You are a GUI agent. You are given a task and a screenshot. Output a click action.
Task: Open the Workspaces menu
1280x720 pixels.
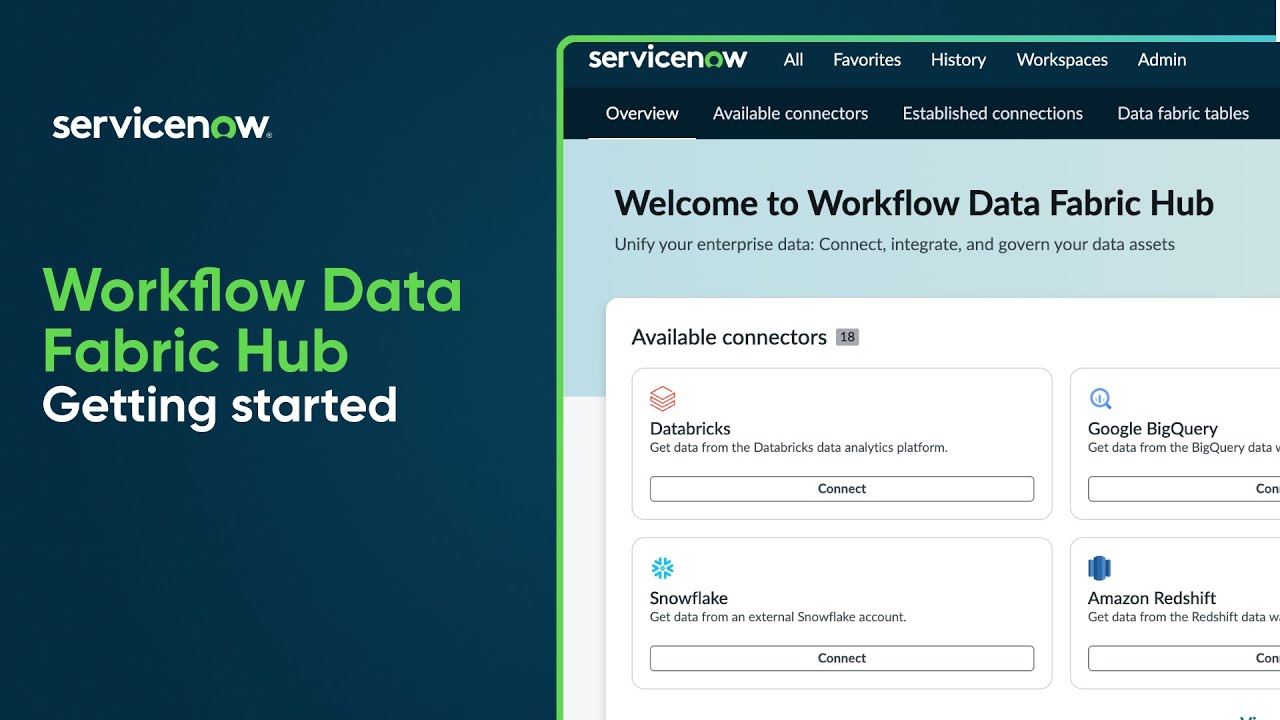(x=1061, y=60)
